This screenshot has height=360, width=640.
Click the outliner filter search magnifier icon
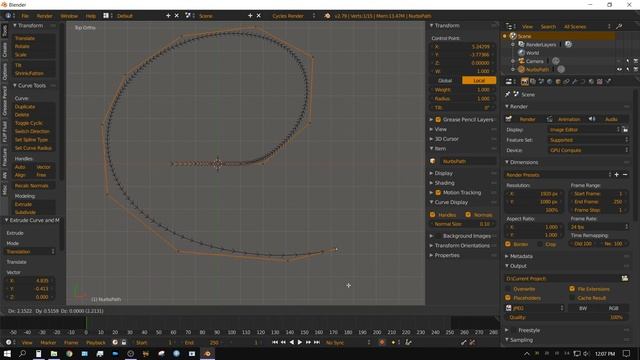[619, 27]
